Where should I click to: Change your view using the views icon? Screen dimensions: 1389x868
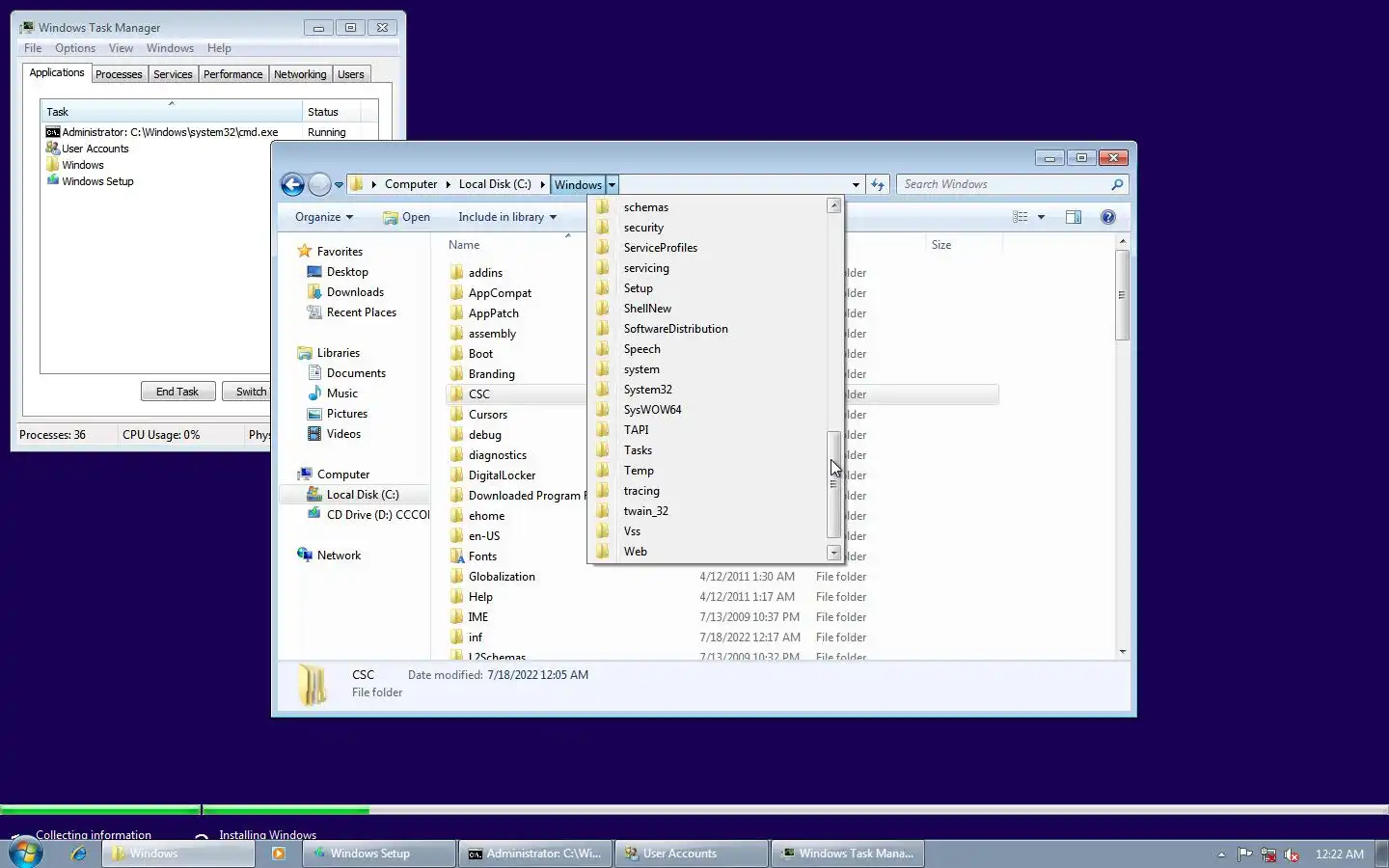(1021, 217)
